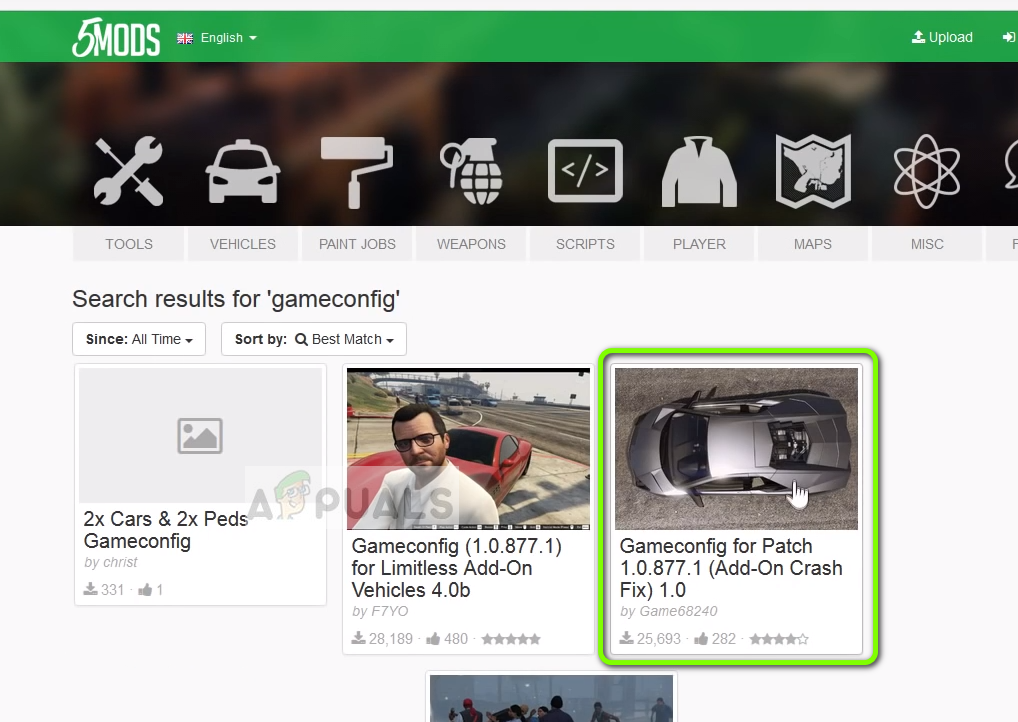The image size is (1018, 722).
Task: Open the PLAYER category tab
Action: click(699, 244)
